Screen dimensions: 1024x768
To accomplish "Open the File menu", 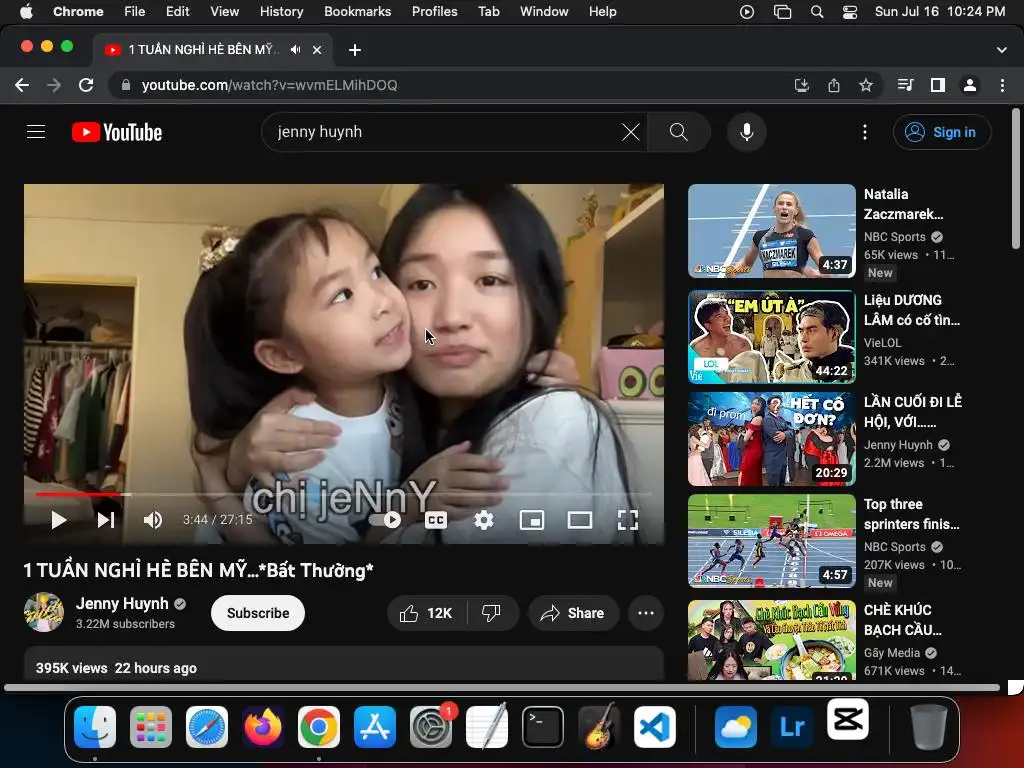I will click(135, 11).
